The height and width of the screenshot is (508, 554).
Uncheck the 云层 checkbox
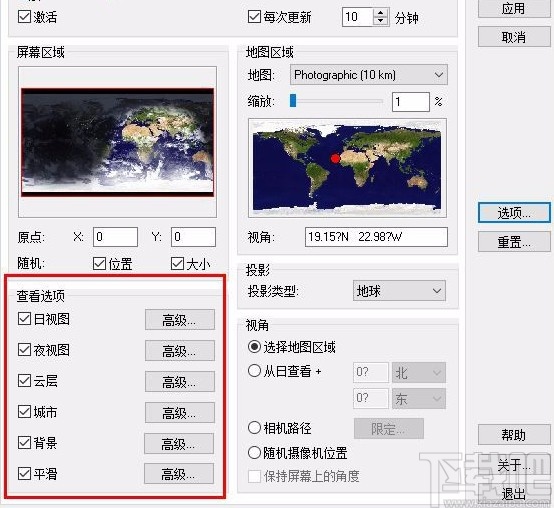coord(24,381)
